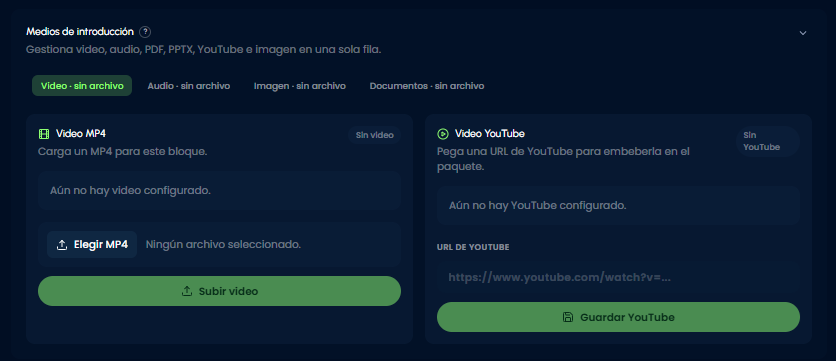Viewport: 836px width, 361px height.
Task: Click the Elegir MP4 file chooser button
Action: click(92, 245)
